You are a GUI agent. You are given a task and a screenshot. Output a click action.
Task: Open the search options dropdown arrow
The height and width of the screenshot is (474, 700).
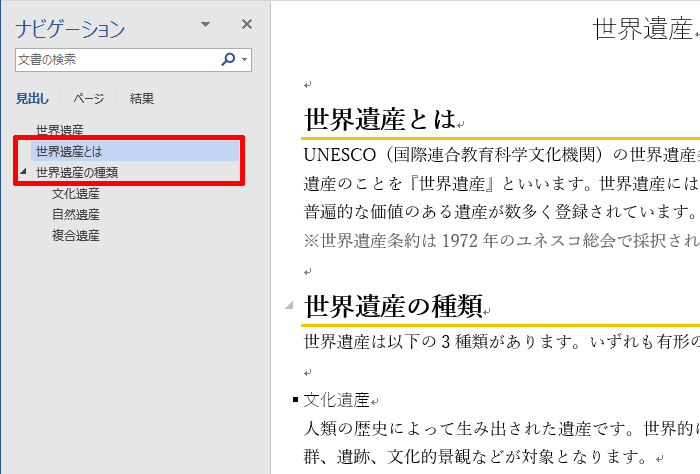click(x=244, y=59)
